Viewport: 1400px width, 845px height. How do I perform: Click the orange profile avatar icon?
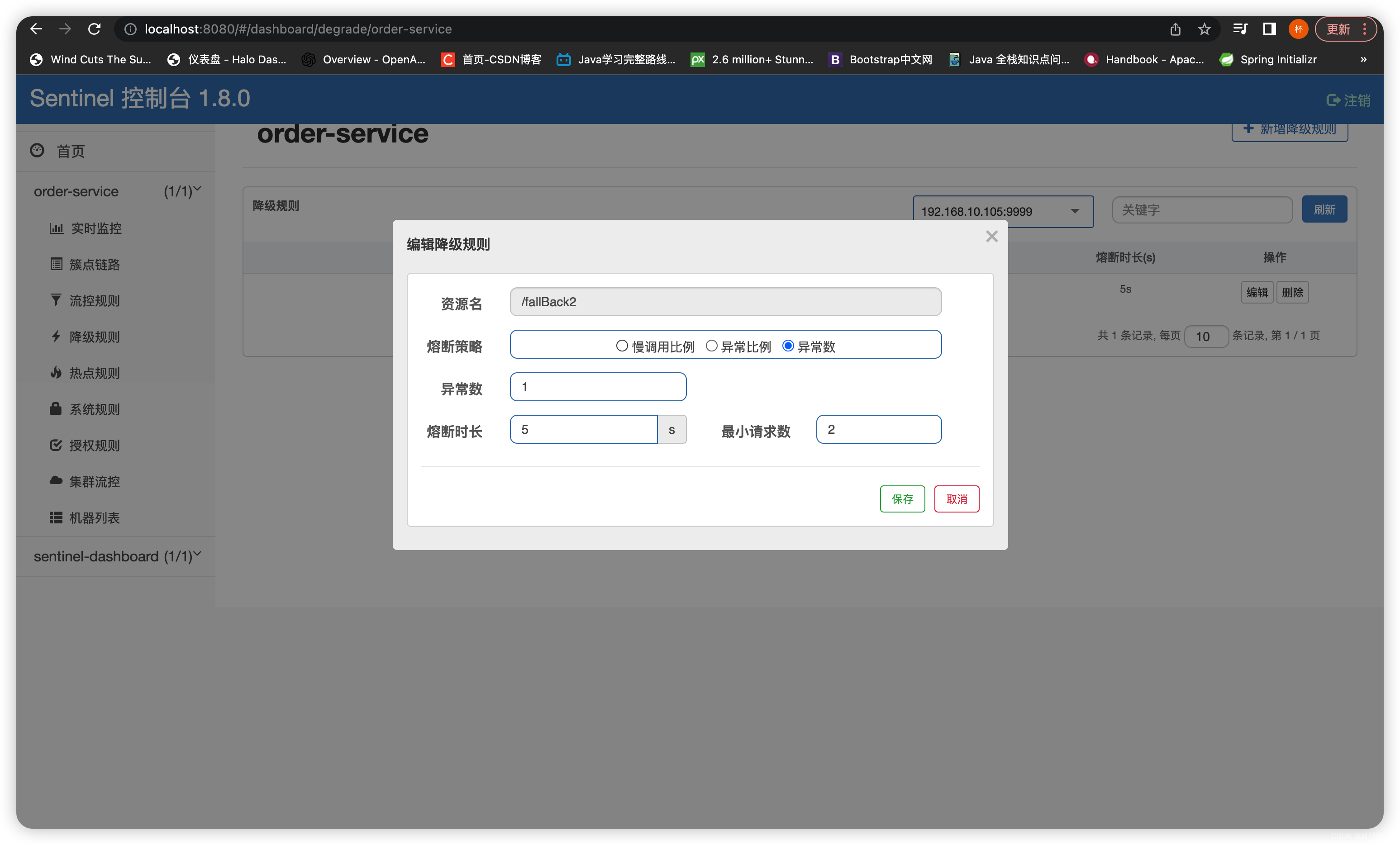click(x=1298, y=29)
